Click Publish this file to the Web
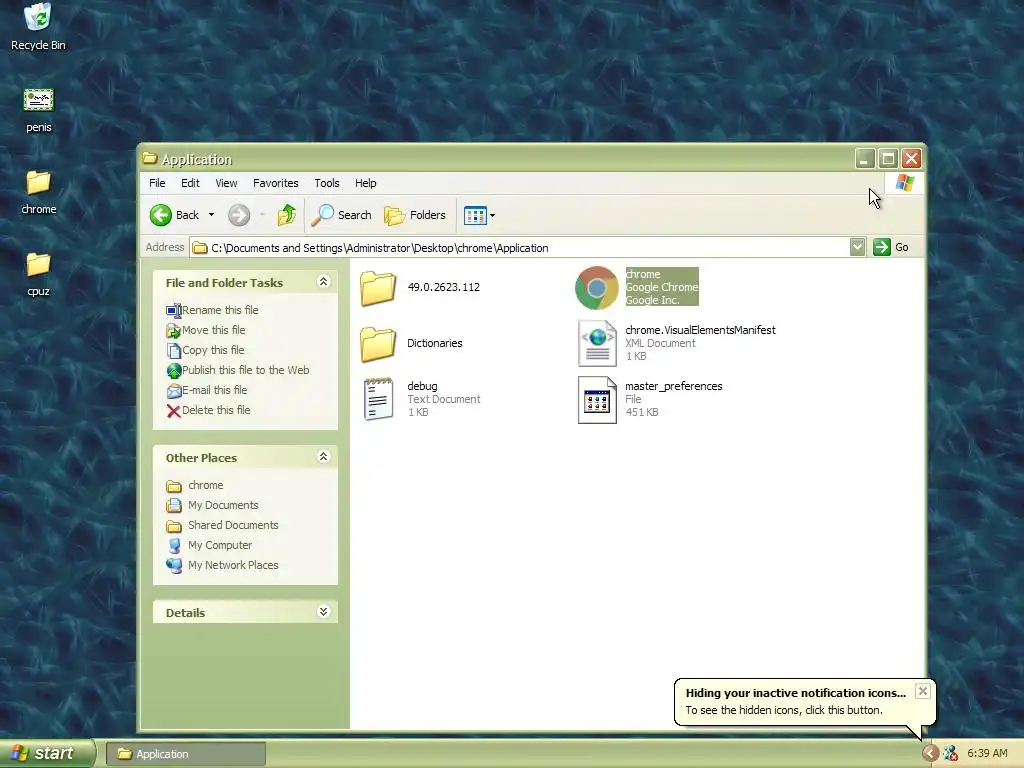This screenshot has height=768, width=1024. point(238,370)
